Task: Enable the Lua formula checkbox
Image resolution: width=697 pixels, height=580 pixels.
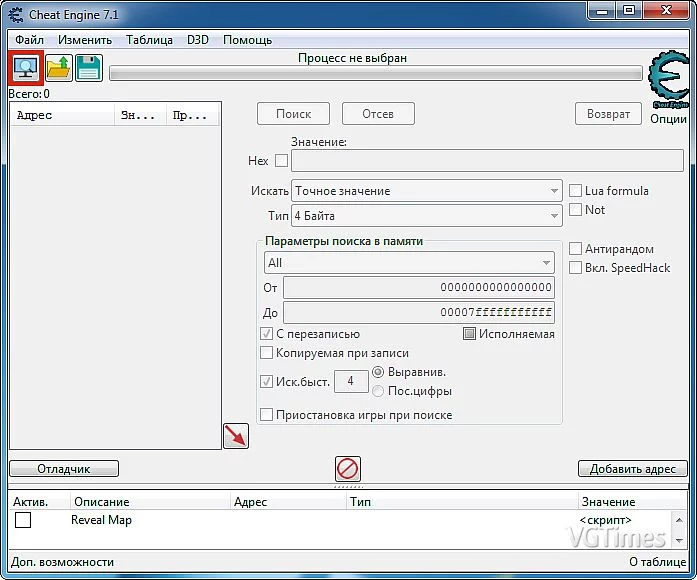Action: tap(575, 191)
